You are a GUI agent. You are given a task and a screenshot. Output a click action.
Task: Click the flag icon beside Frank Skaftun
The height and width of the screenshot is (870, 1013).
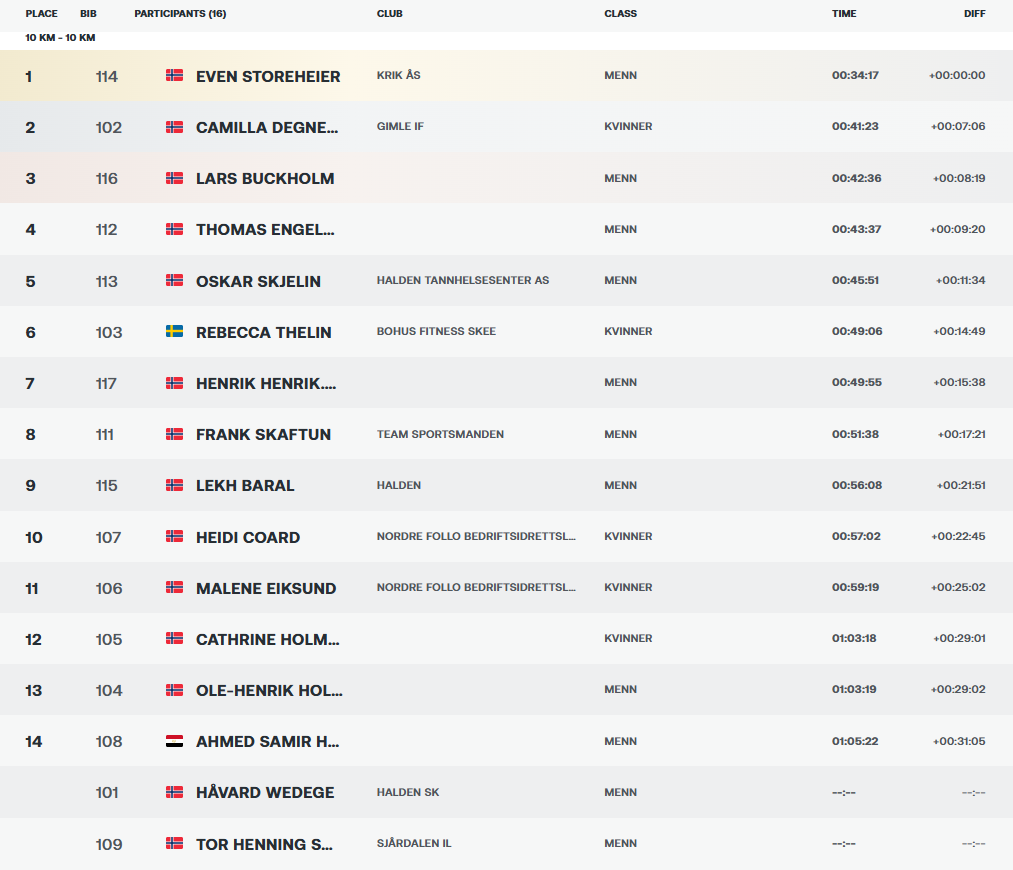(x=174, y=434)
